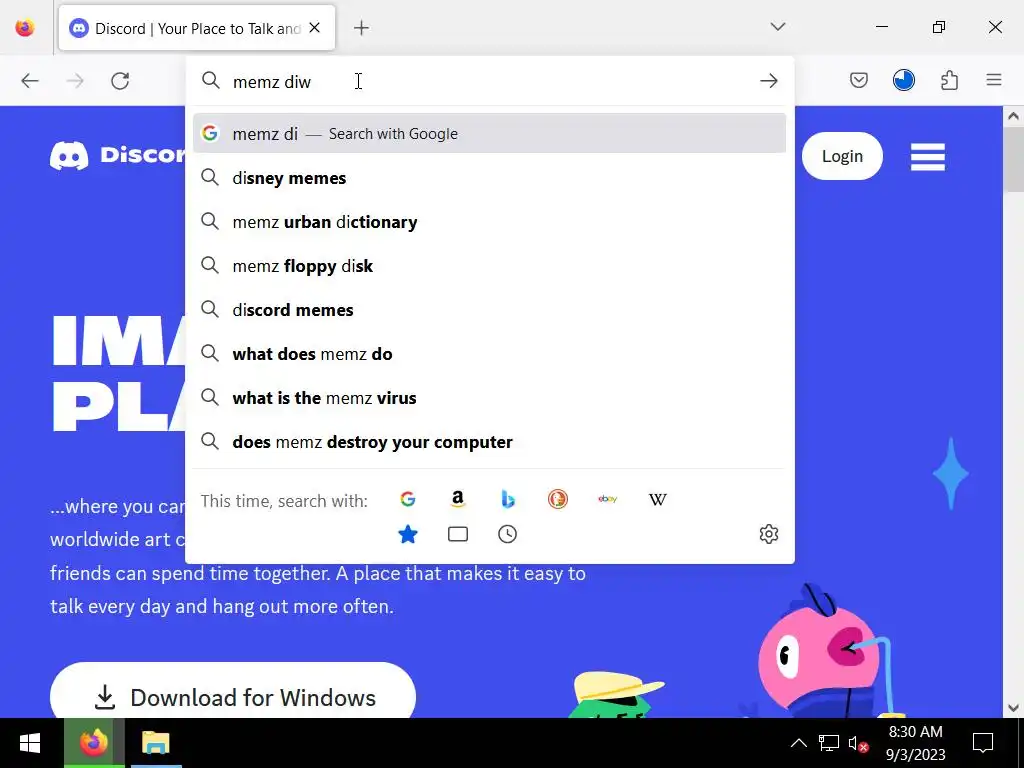Choose 'memz urban dictionary' suggestion

tap(489, 222)
